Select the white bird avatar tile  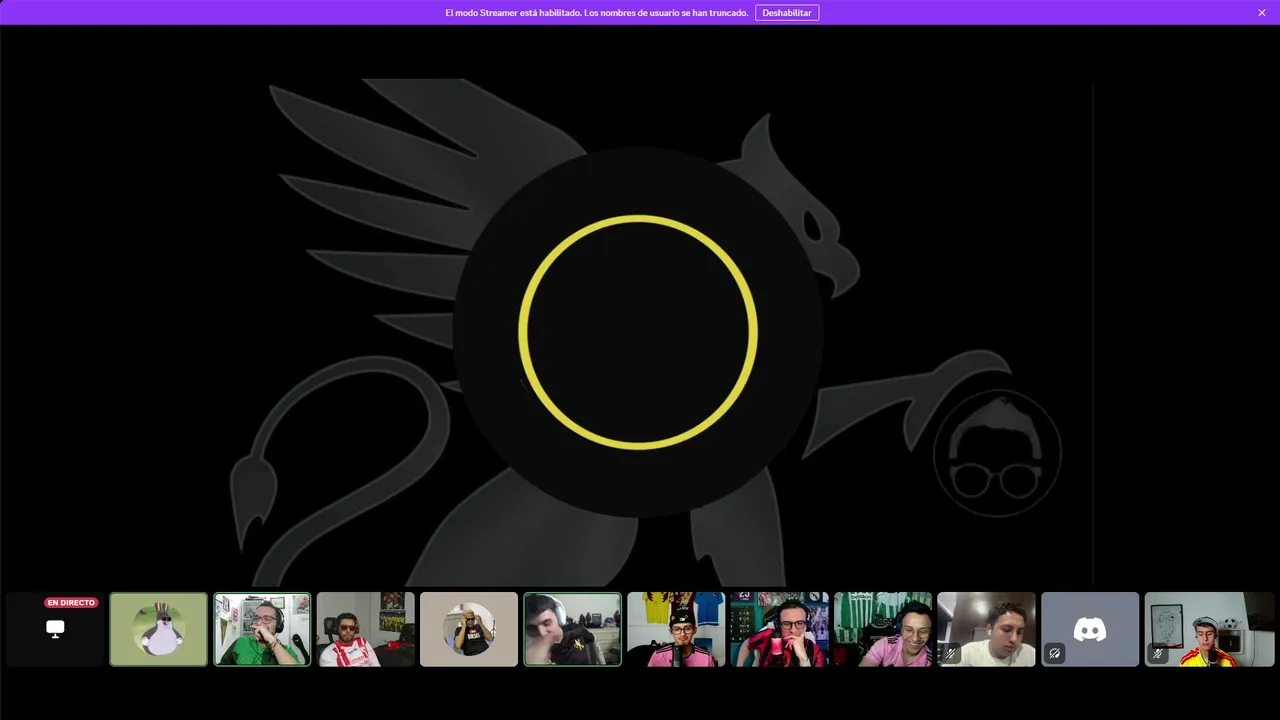[x=159, y=629]
